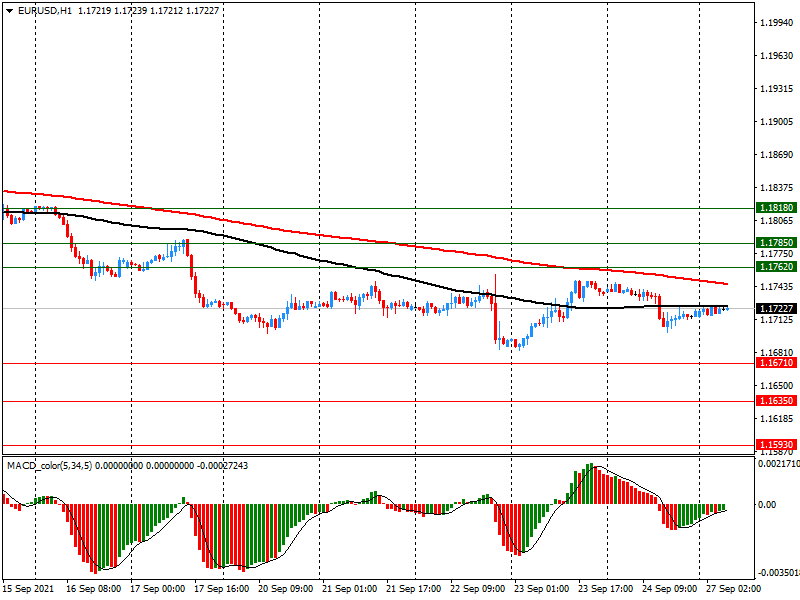This screenshot has width=800, height=600.
Task: Click the 23 Sep 17:00 time label
Action: (605, 589)
